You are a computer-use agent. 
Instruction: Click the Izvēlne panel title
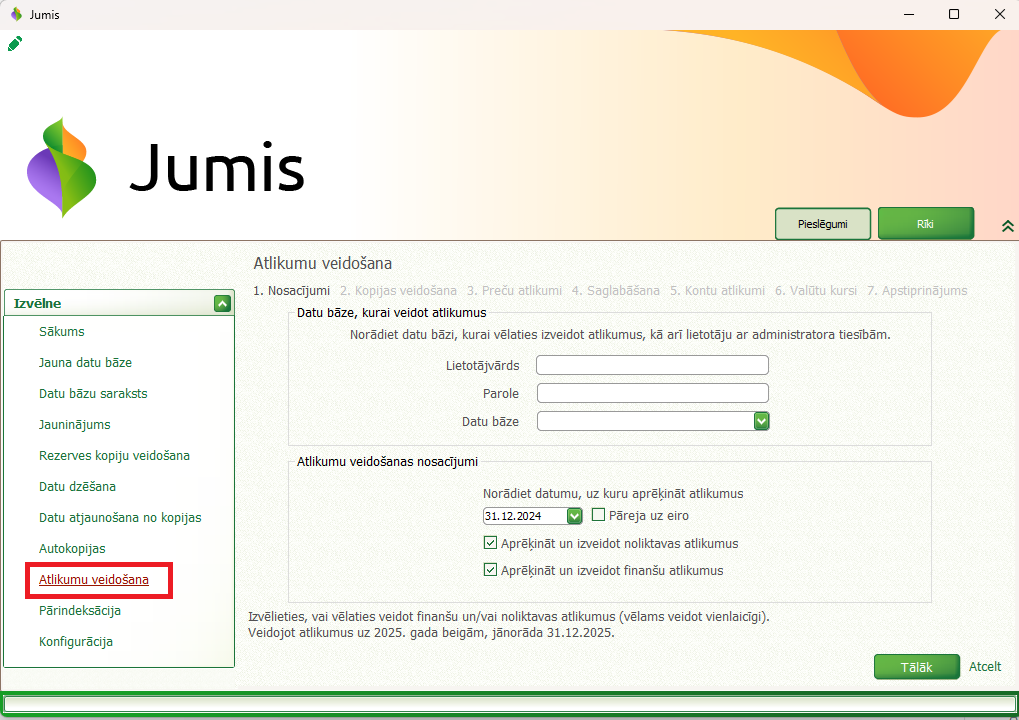(38, 303)
